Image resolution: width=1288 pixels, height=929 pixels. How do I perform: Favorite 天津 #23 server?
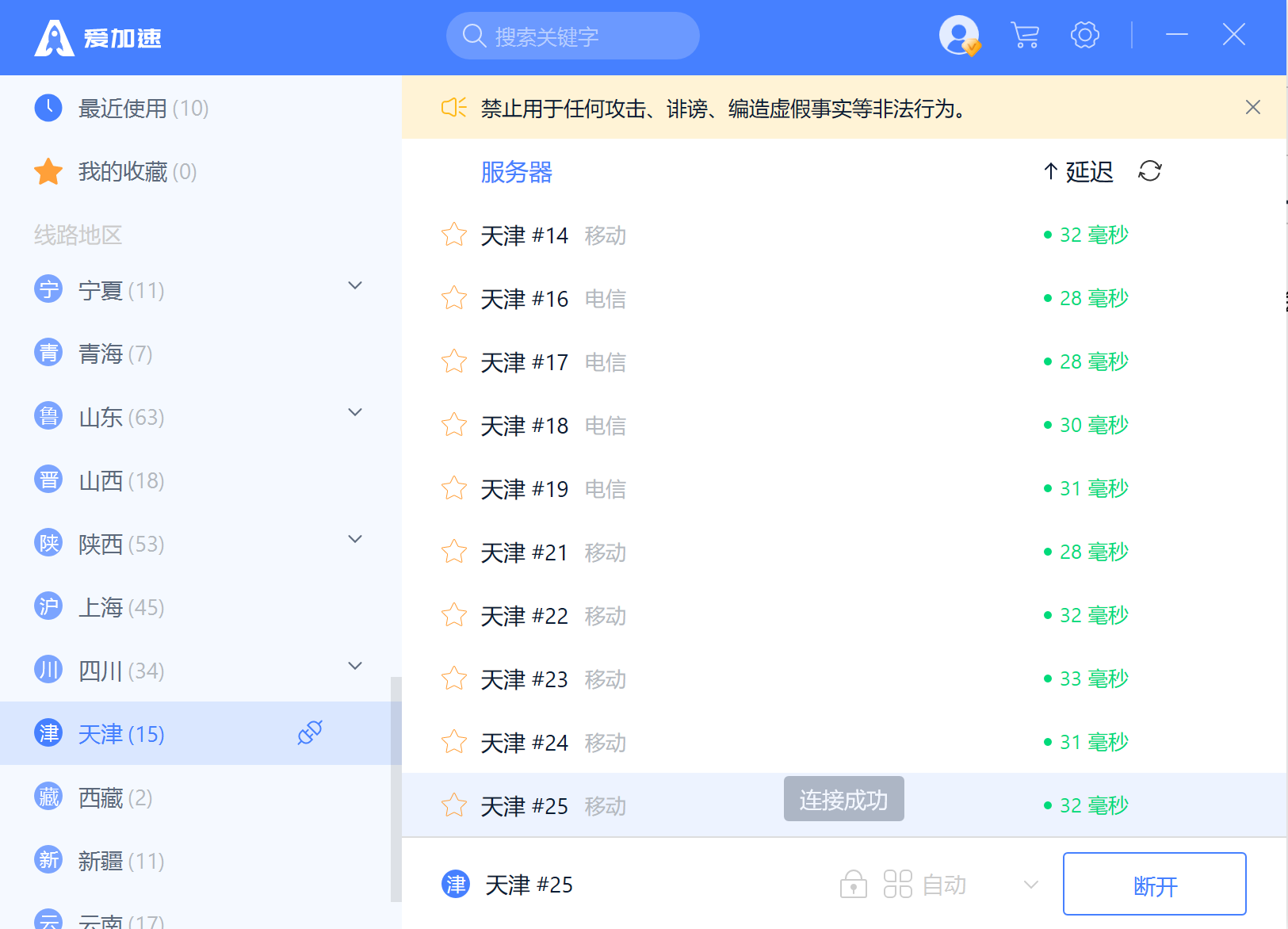pyautogui.click(x=454, y=679)
